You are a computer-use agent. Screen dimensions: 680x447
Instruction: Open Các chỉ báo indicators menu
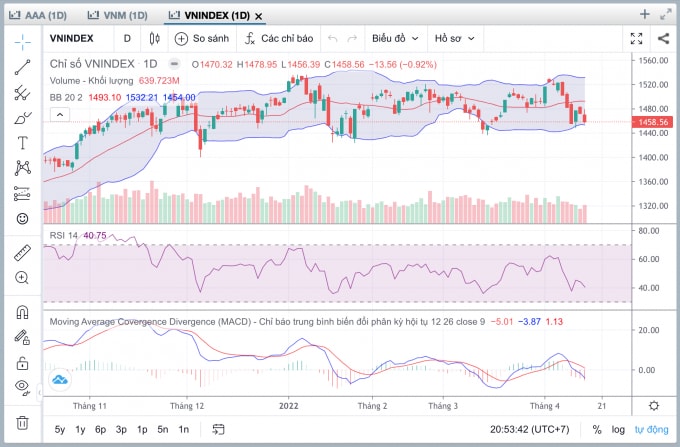click(x=279, y=39)
